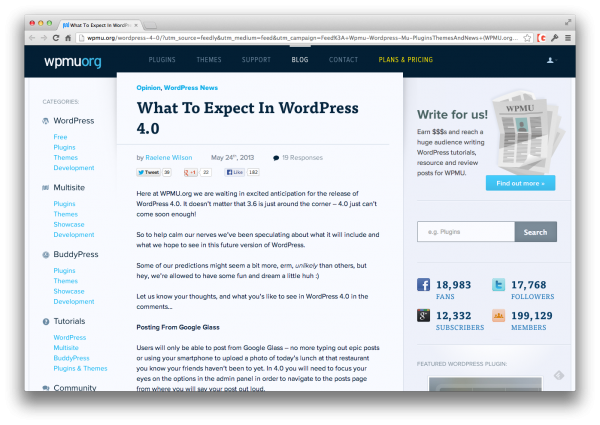The height and width of the screenshot is (425, 600).
Task: Click the May 24th, 2013 date
Action: point(232,158)
